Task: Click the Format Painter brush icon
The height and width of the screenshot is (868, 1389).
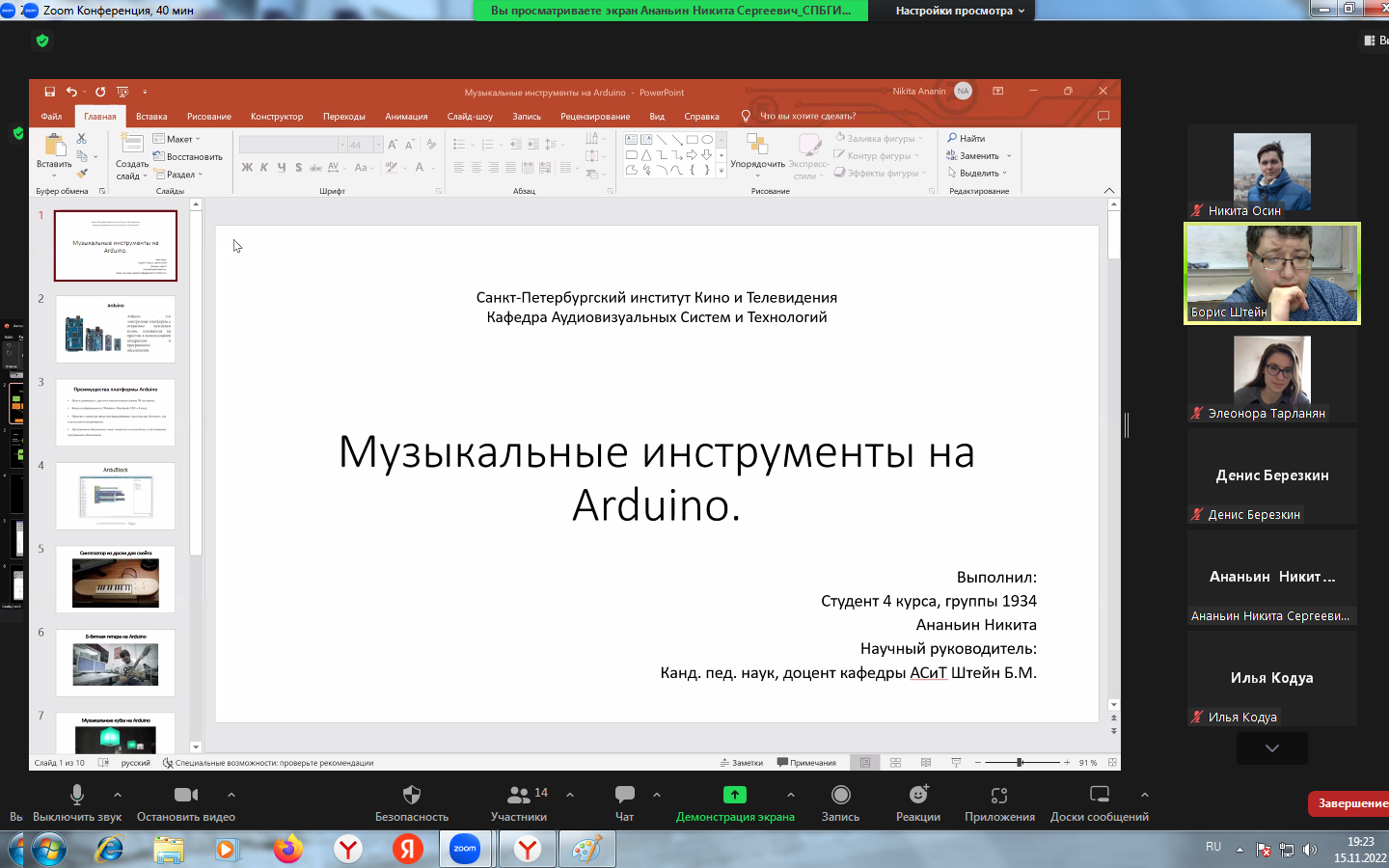Action: (x=82, y=174)
